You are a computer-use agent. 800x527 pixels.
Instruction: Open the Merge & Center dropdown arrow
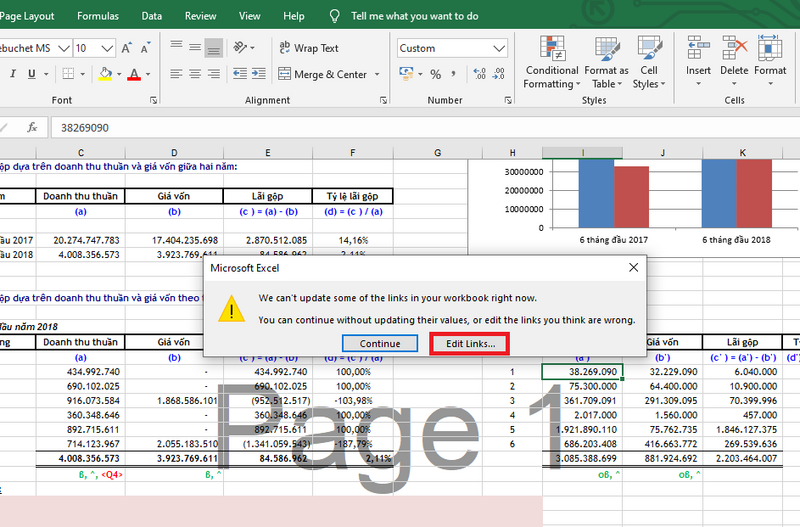click(377, 74)
